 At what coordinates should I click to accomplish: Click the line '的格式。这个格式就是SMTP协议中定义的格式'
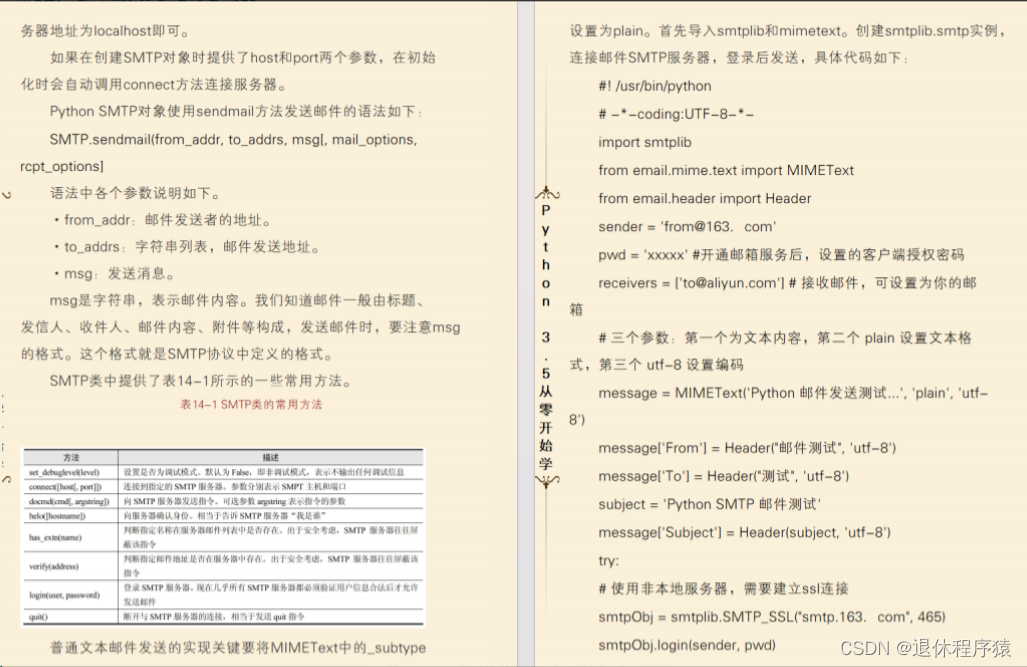coord(177,354)
